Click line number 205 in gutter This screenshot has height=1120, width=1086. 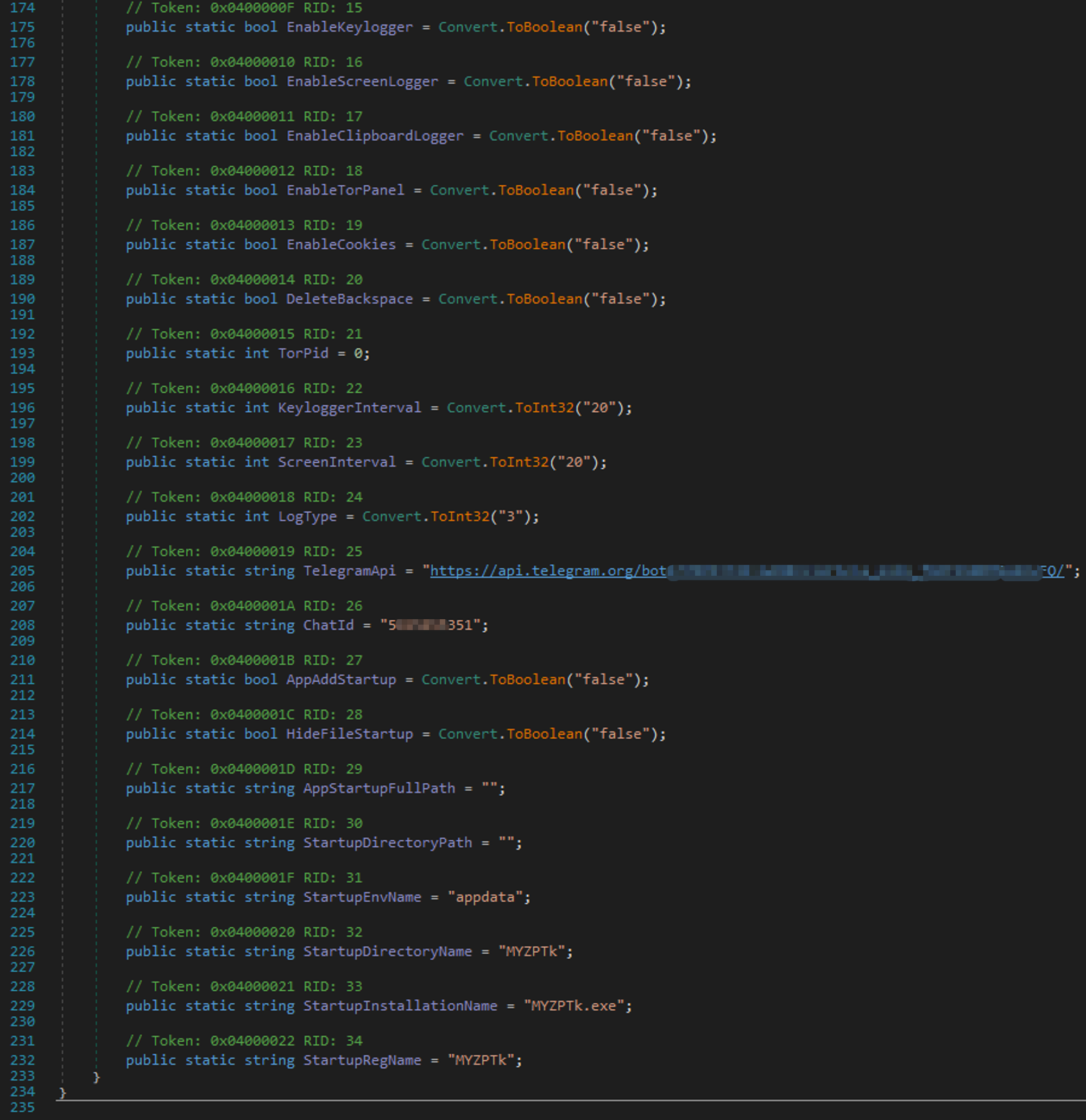tap(22, 571)
